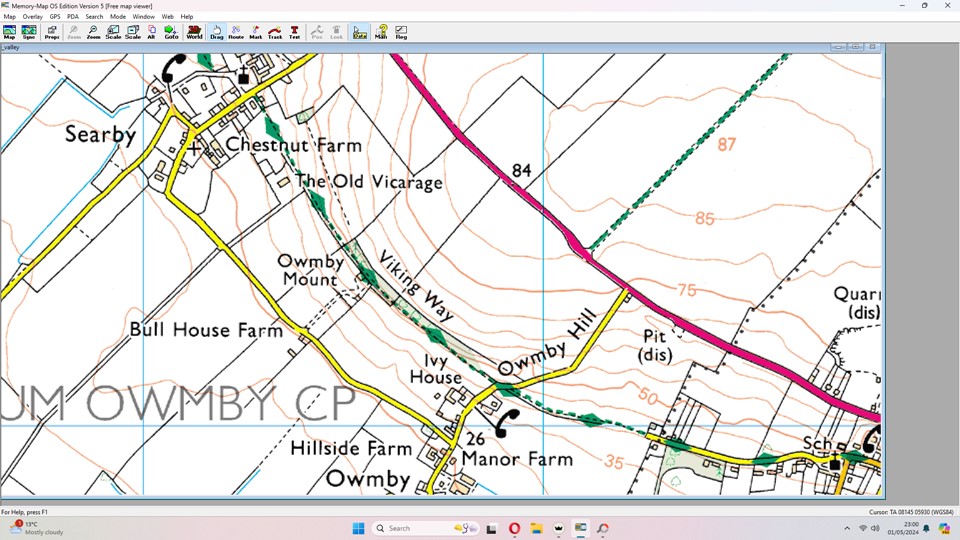Click the GoTo toolbar icon

coord(171,32)
